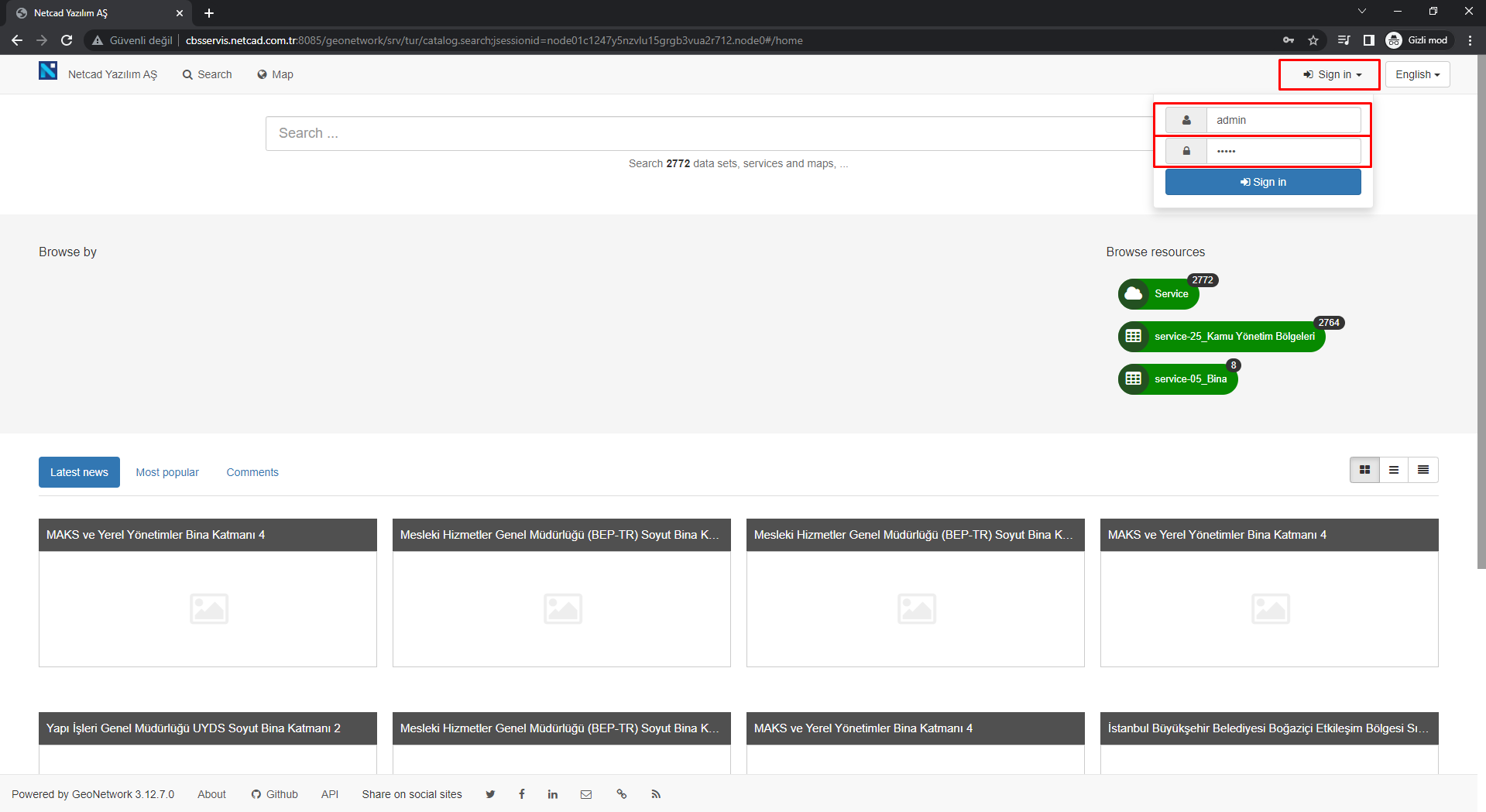Click Gizli mod incognito indicator

tap(1418, 40)
